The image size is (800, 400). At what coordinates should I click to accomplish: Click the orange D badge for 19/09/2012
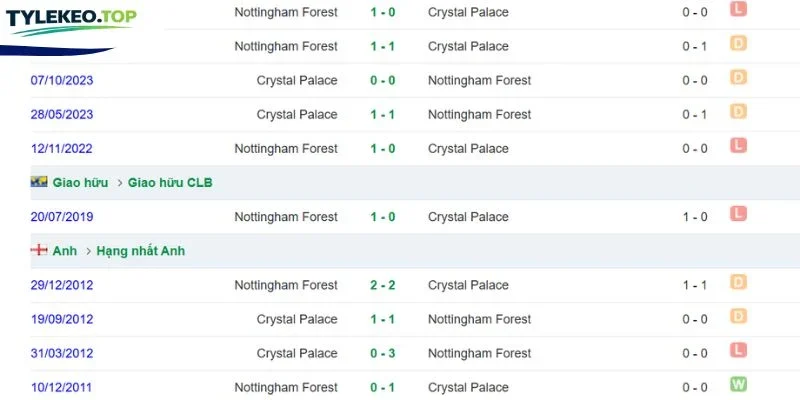point(738,316)
